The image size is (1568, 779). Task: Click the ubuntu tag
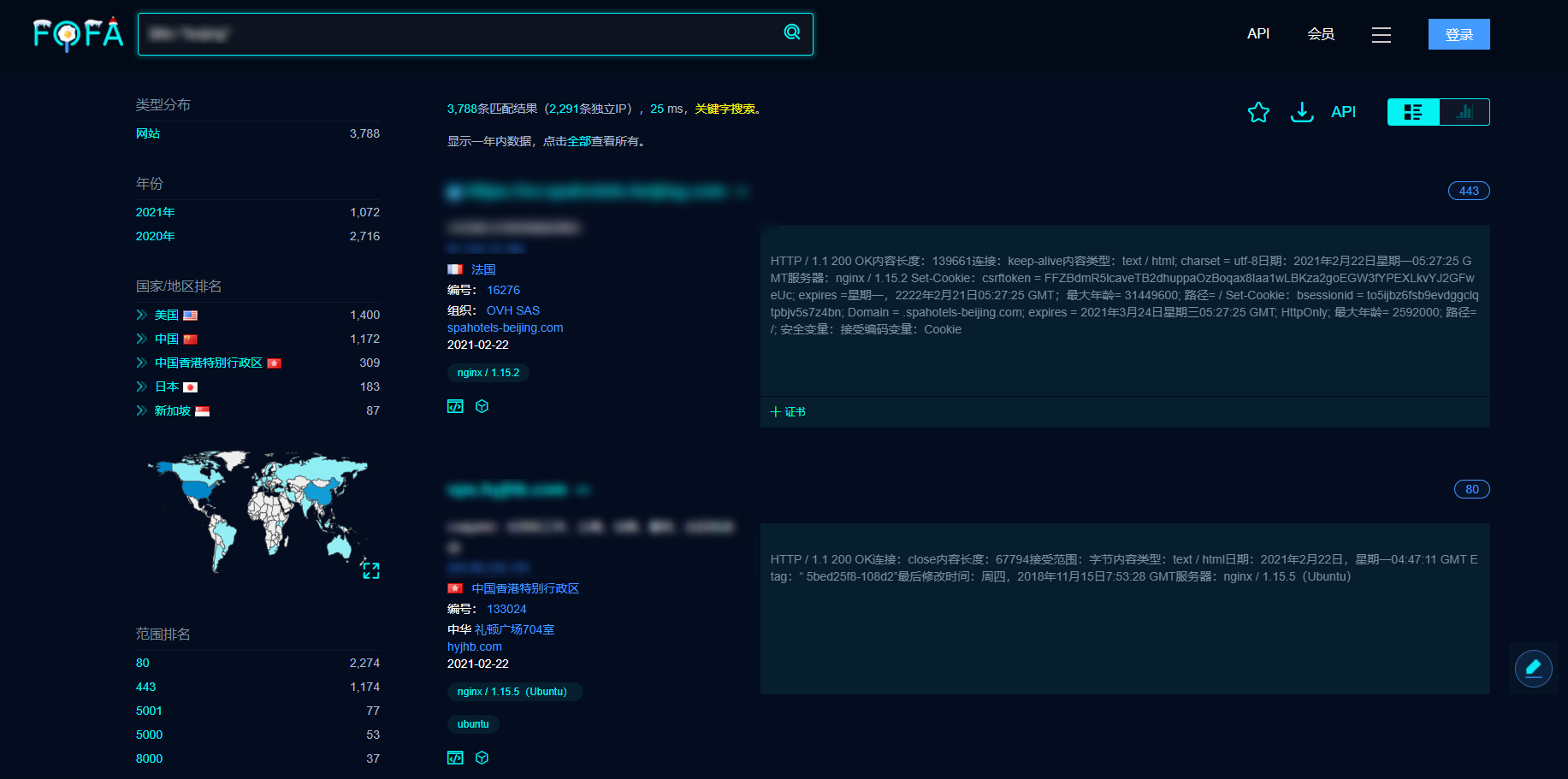click(473, 724)
